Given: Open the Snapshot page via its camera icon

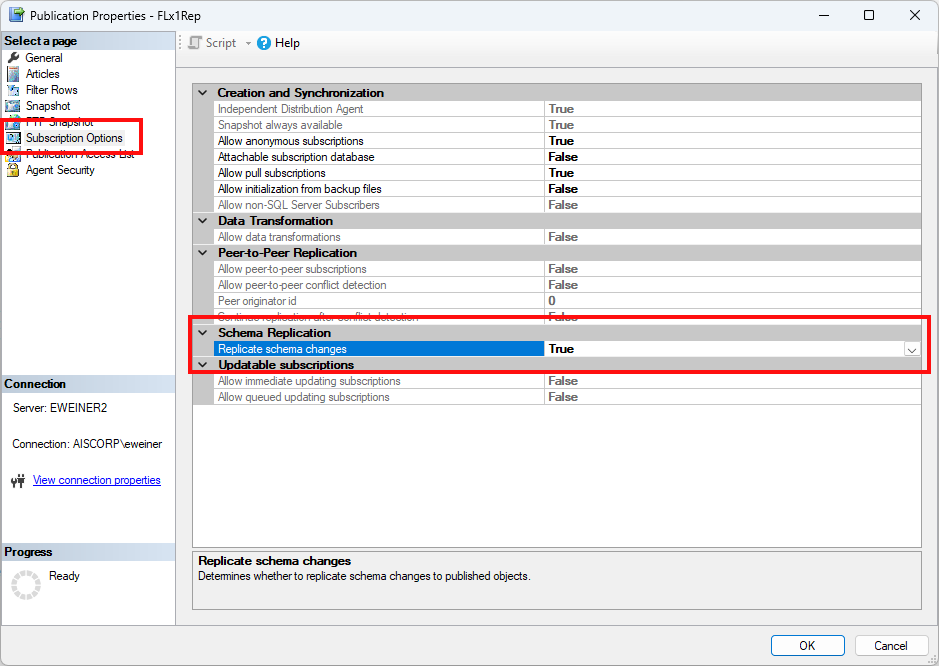Looking at the screenshot, I should click(x=15, y=105).
